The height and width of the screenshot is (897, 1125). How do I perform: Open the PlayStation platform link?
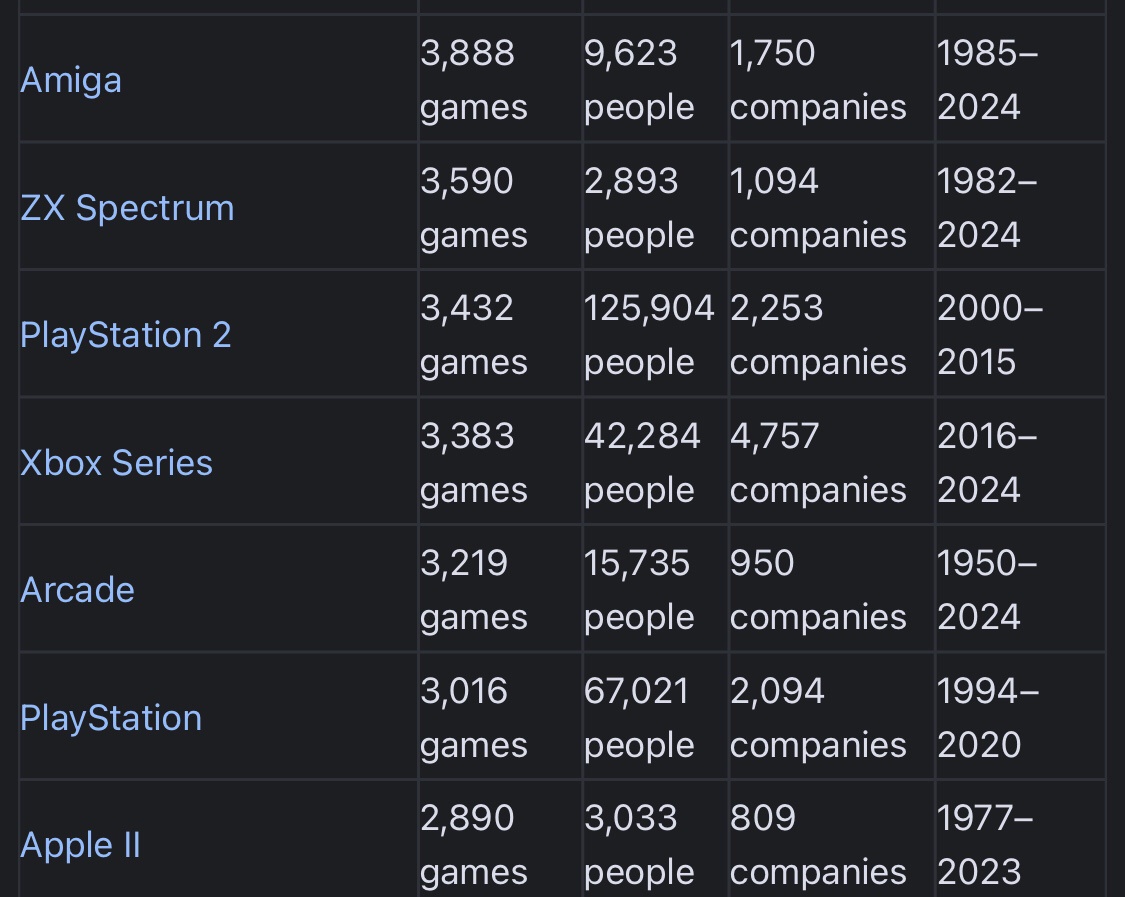(111, 718)
